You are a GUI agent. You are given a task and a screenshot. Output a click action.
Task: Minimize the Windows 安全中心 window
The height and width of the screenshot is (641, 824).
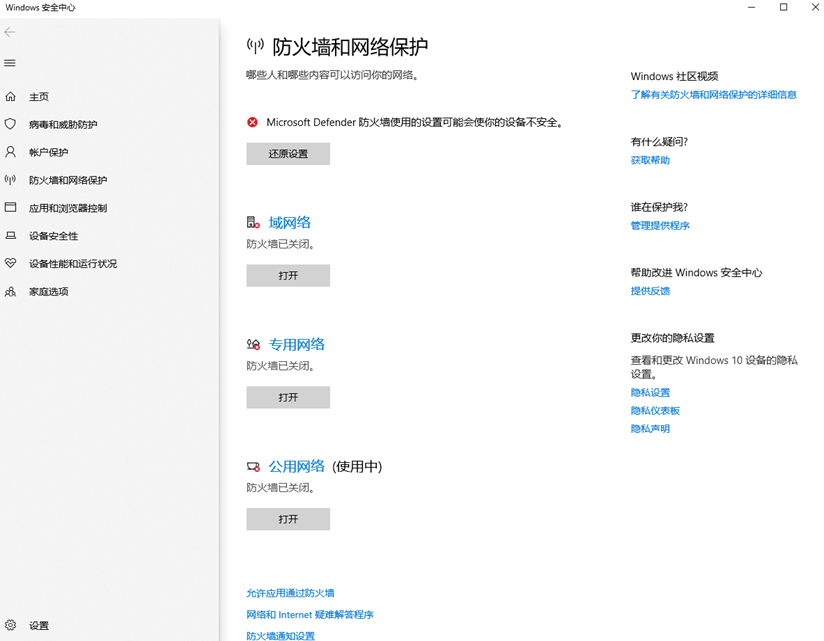pos(751,7)
